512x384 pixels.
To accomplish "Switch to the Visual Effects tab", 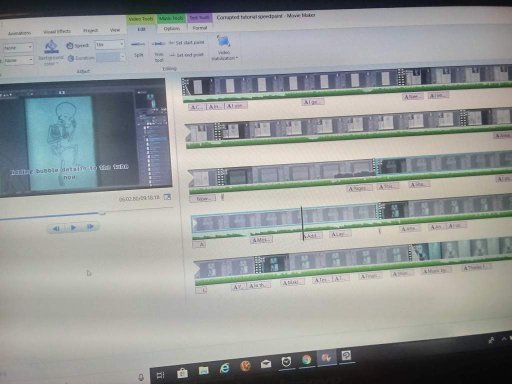I will (57, 32).
